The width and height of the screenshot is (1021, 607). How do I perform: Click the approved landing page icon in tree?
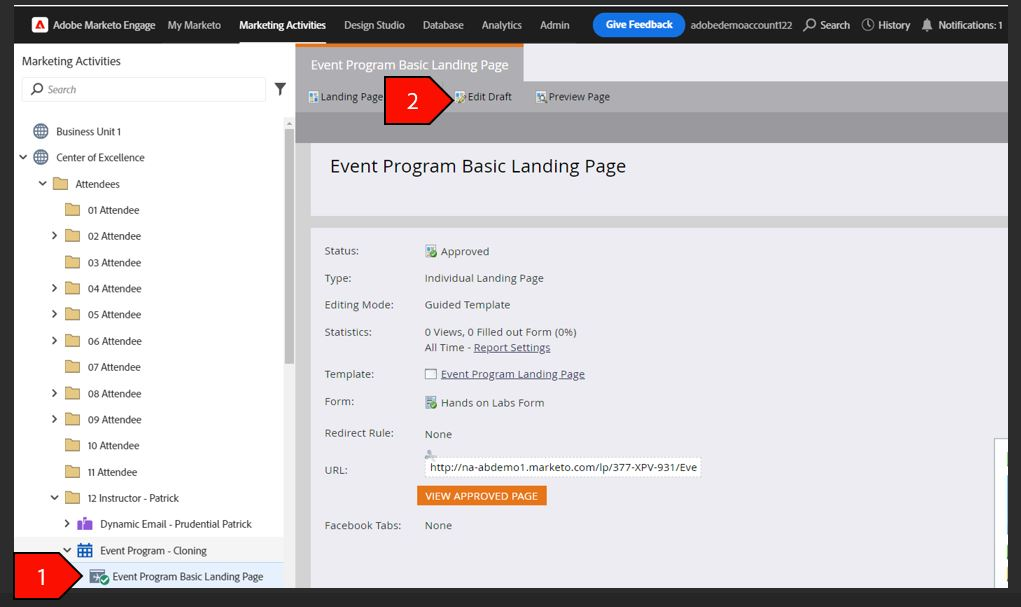[99, 576]
